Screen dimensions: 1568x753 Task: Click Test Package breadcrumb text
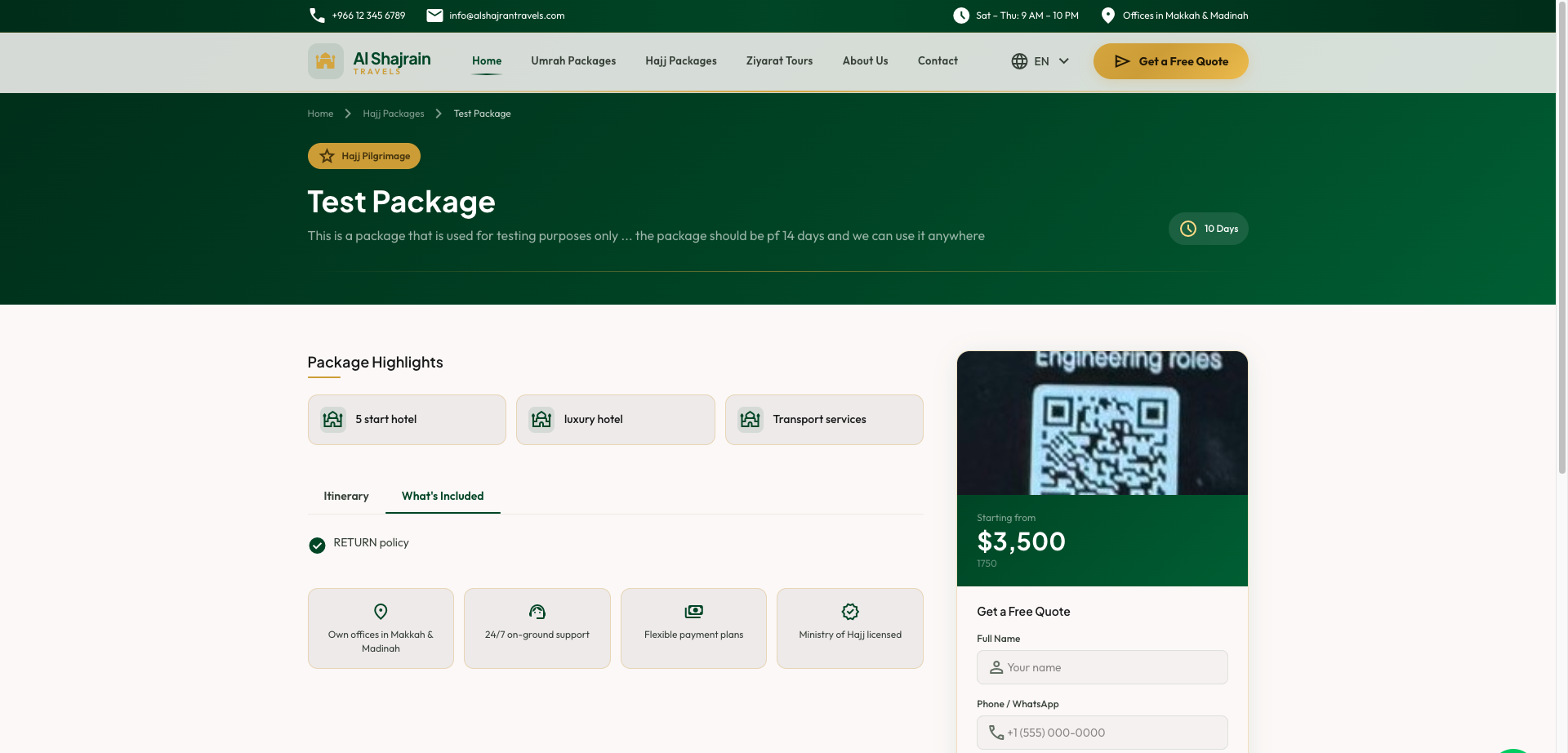click(x=483, y=114)
